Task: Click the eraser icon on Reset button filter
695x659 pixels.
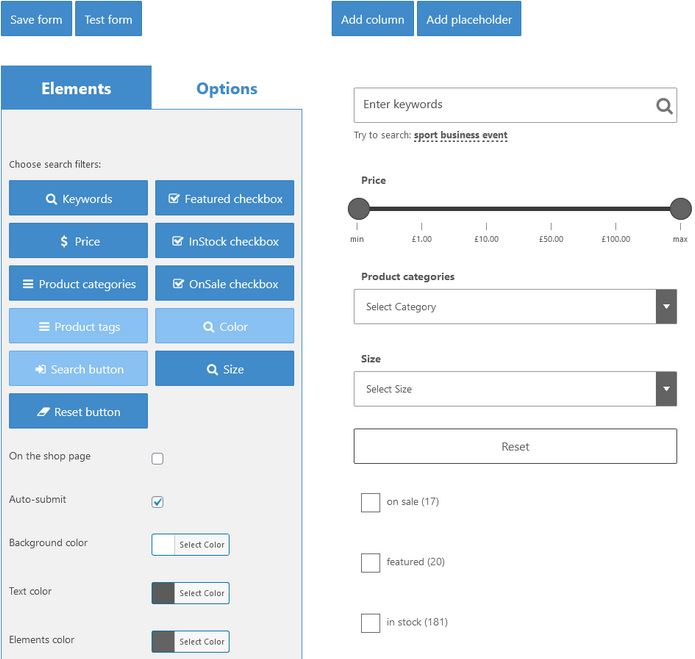Action: 43,412
